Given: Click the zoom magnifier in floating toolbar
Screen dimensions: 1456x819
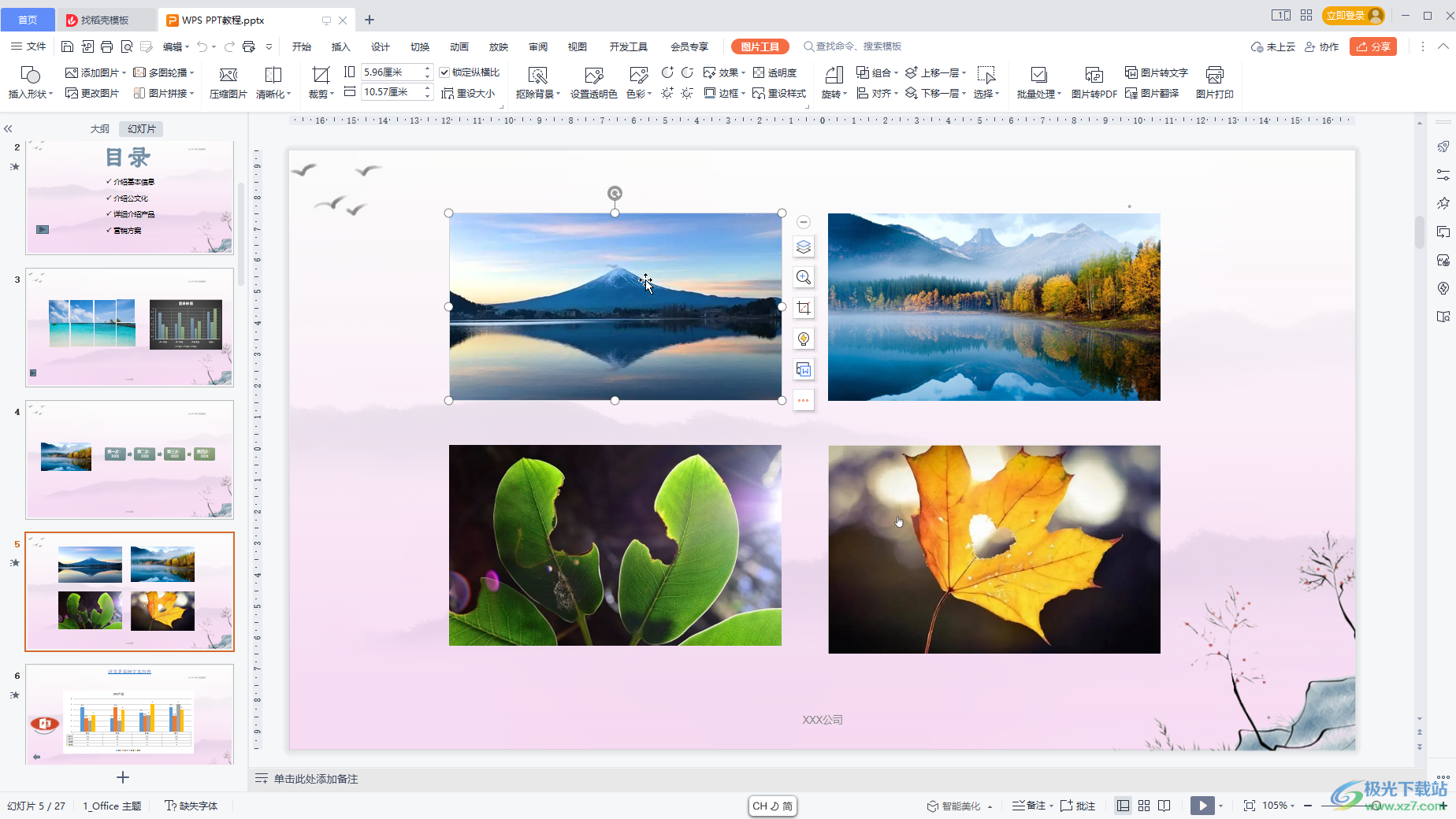Looking at the screenshot, I should (x=804, y=277).
